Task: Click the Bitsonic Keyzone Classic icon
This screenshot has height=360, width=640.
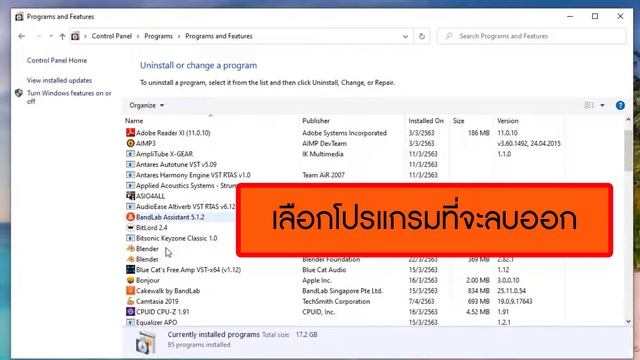Action: pyautogui.click(x=130, y=238)
